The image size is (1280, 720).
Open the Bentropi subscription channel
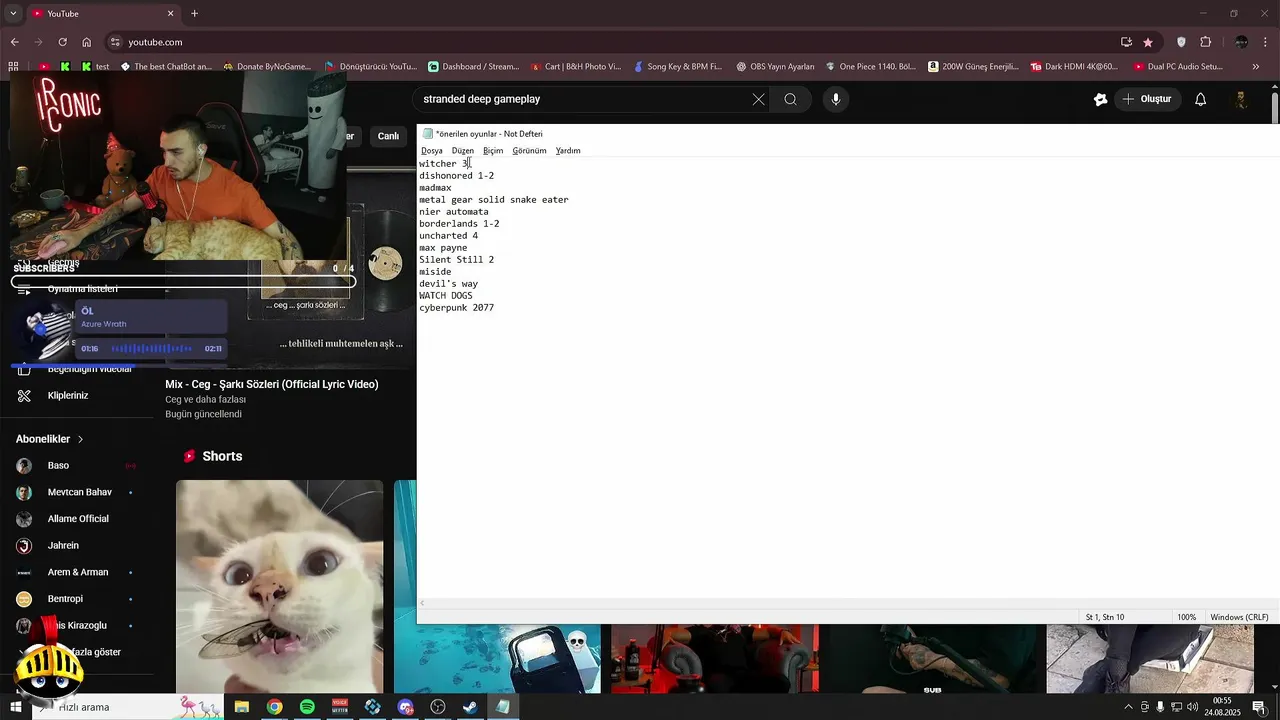pyautogui.click(x=66, y=599)
